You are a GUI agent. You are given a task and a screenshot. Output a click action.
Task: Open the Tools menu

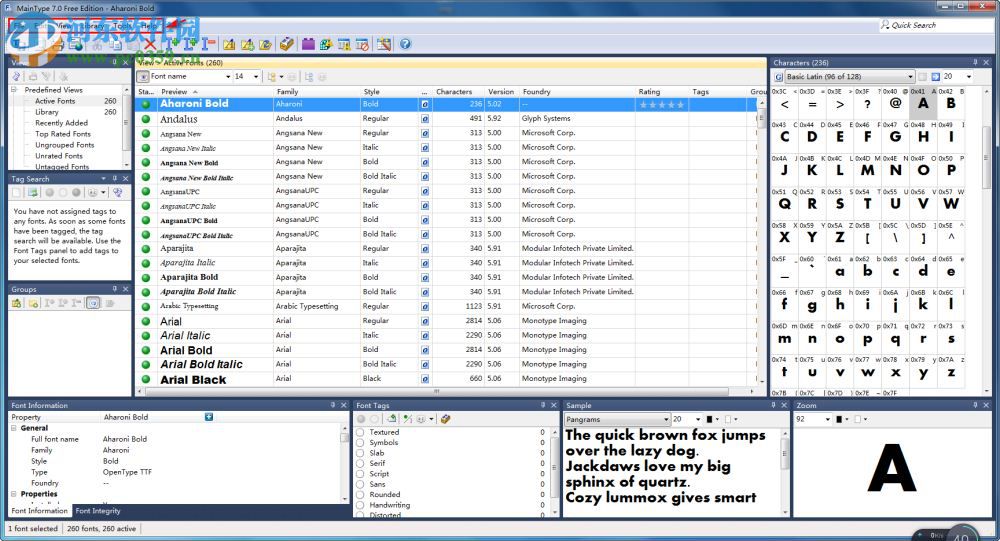point(122,25)
